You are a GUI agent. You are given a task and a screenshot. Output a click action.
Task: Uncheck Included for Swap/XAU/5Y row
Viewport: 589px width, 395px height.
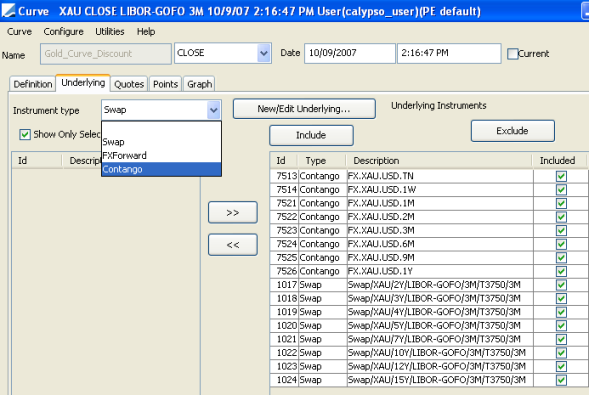click(561, 326)
